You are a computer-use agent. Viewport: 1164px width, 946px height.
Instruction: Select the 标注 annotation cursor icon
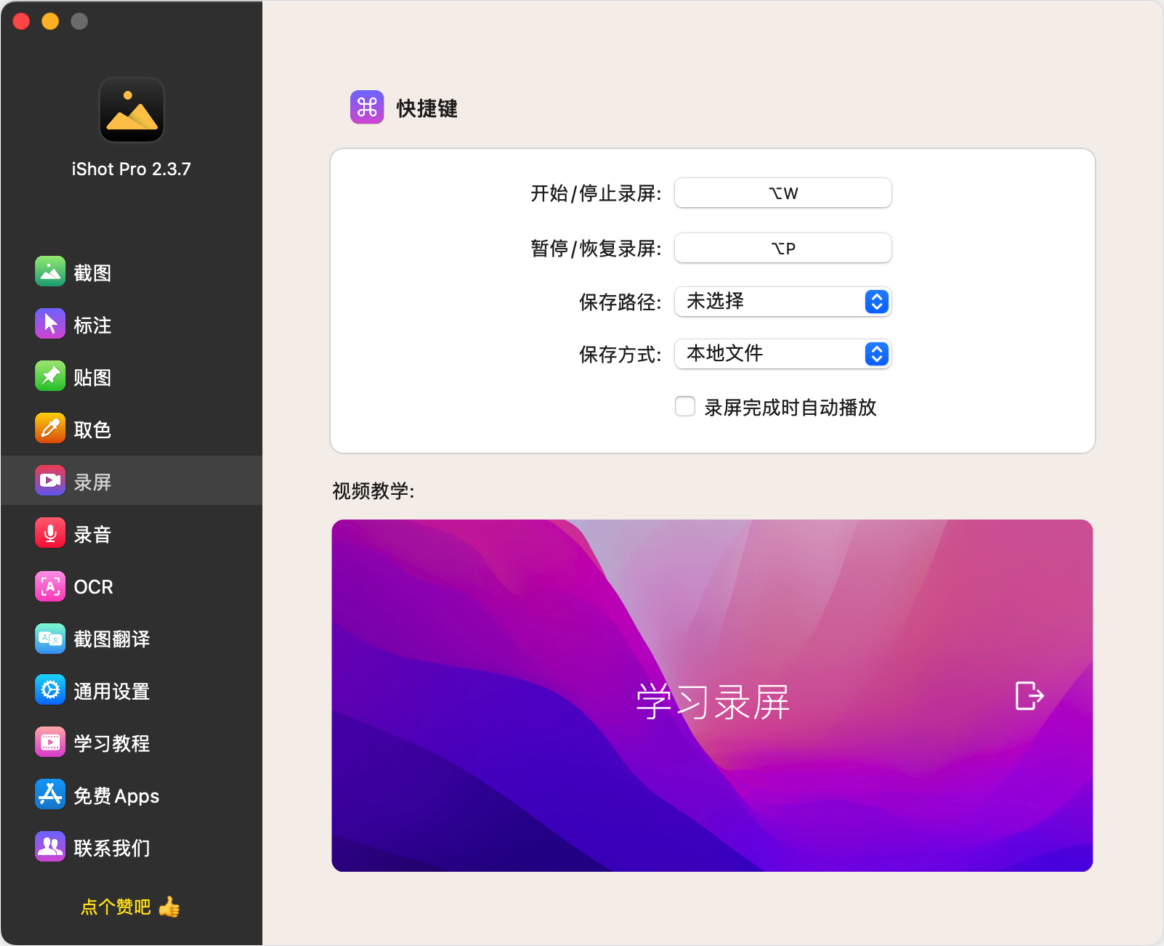[x=50, y=324]
